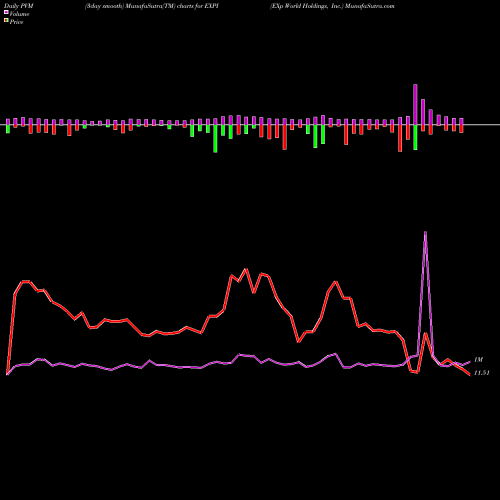Click the '(3day smooth) MunafaSutra(TM) charts for EXPI' title
Screen dimensions: 500x500
coord(152,6)
